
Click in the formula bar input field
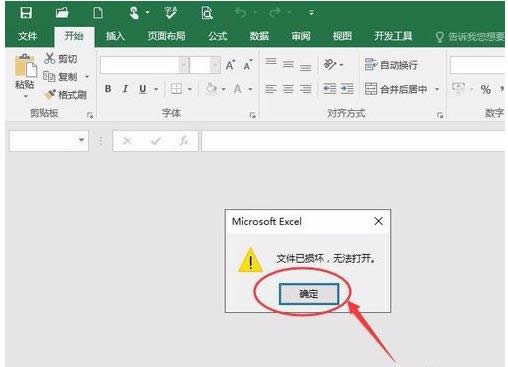[x=353, y=141]
